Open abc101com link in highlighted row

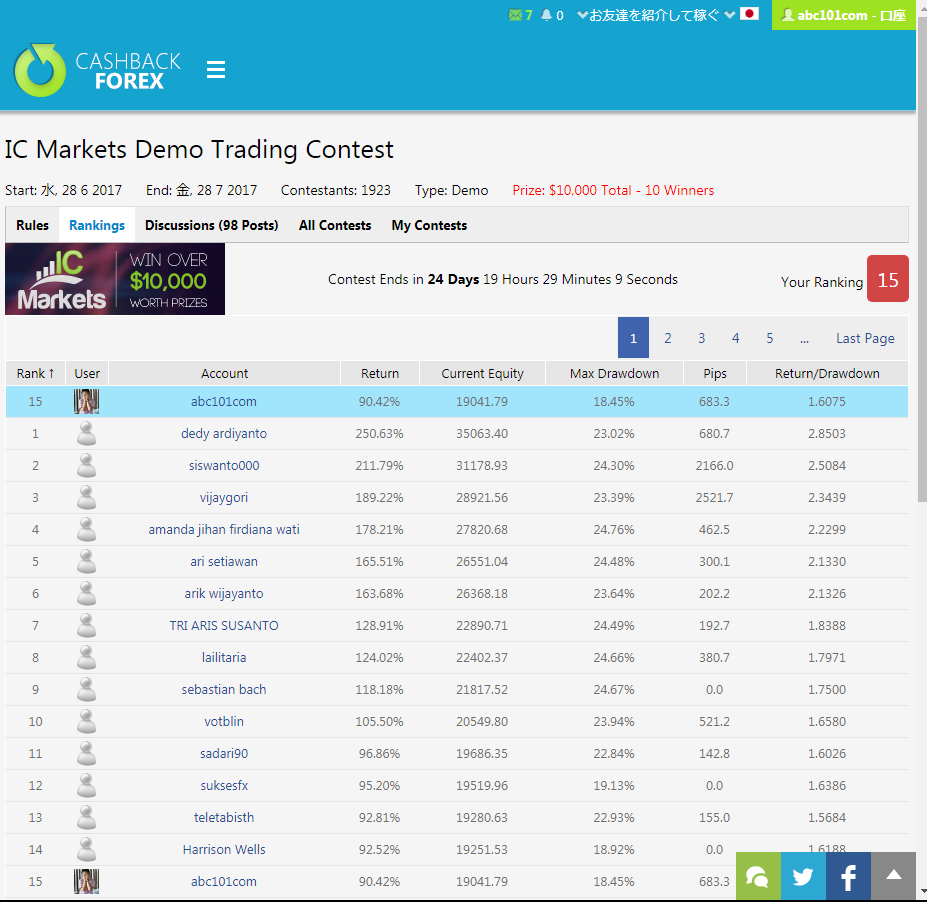click(224, 401)
